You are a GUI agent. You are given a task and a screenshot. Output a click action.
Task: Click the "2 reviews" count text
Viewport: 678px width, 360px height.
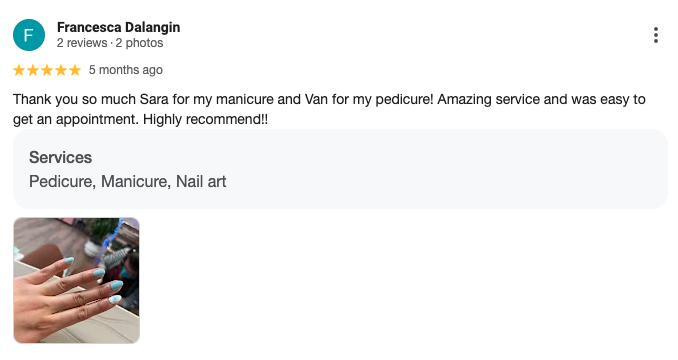(x=82, y=43)
